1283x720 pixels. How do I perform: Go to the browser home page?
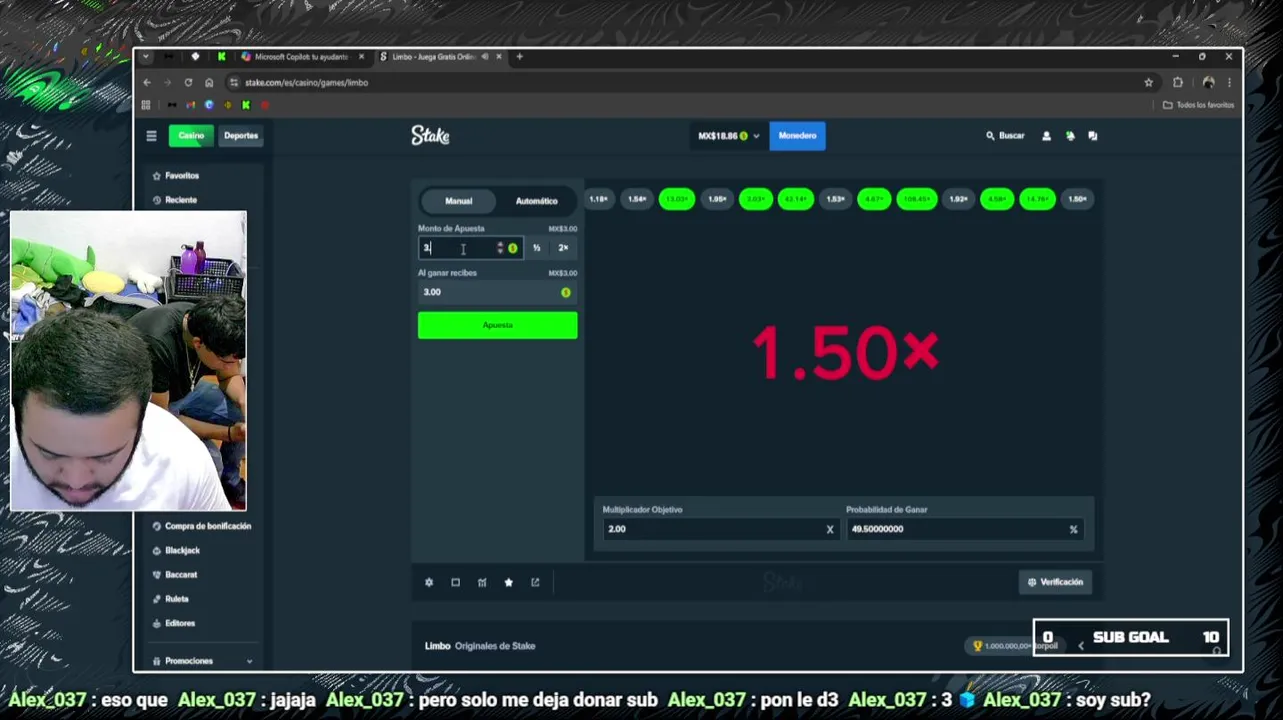(209, 83)
